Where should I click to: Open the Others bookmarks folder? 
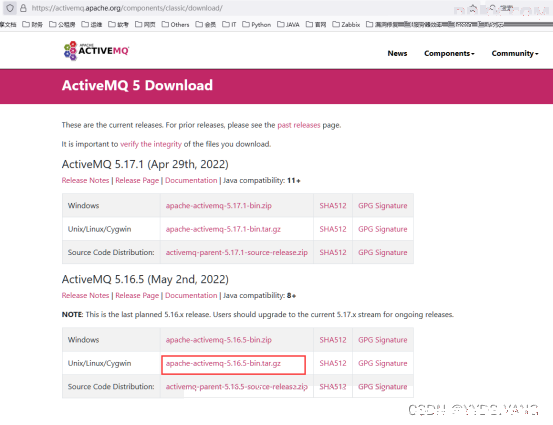[x=175, y=24]
